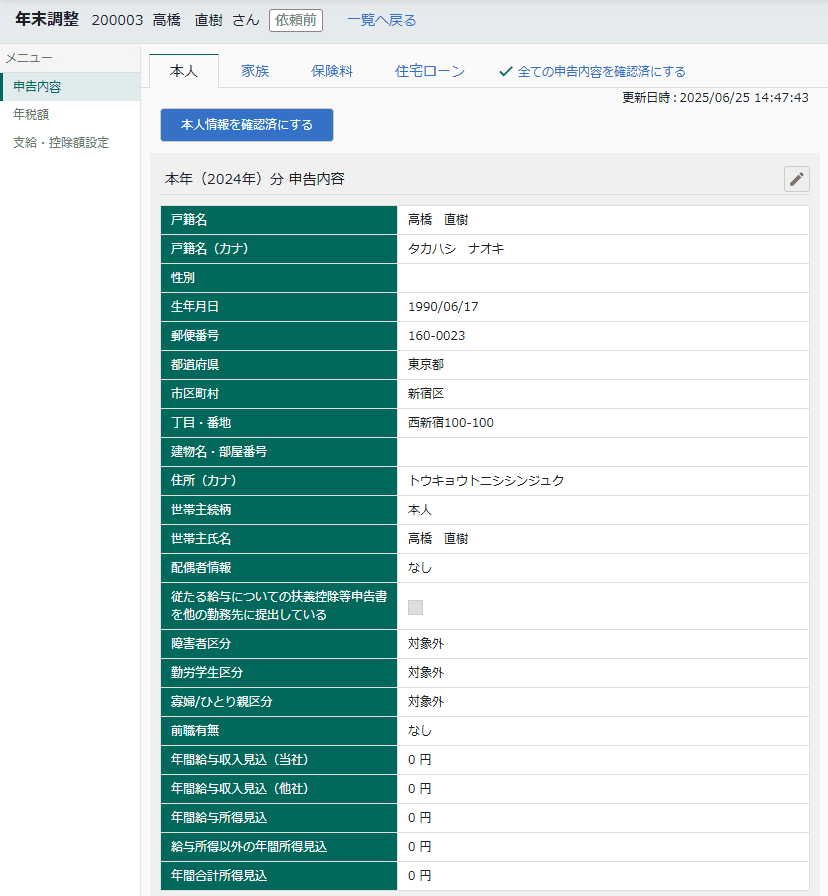Click the 年間給与所得見込 value 0 円
This screenshot has width=828, height=896.
419,818
